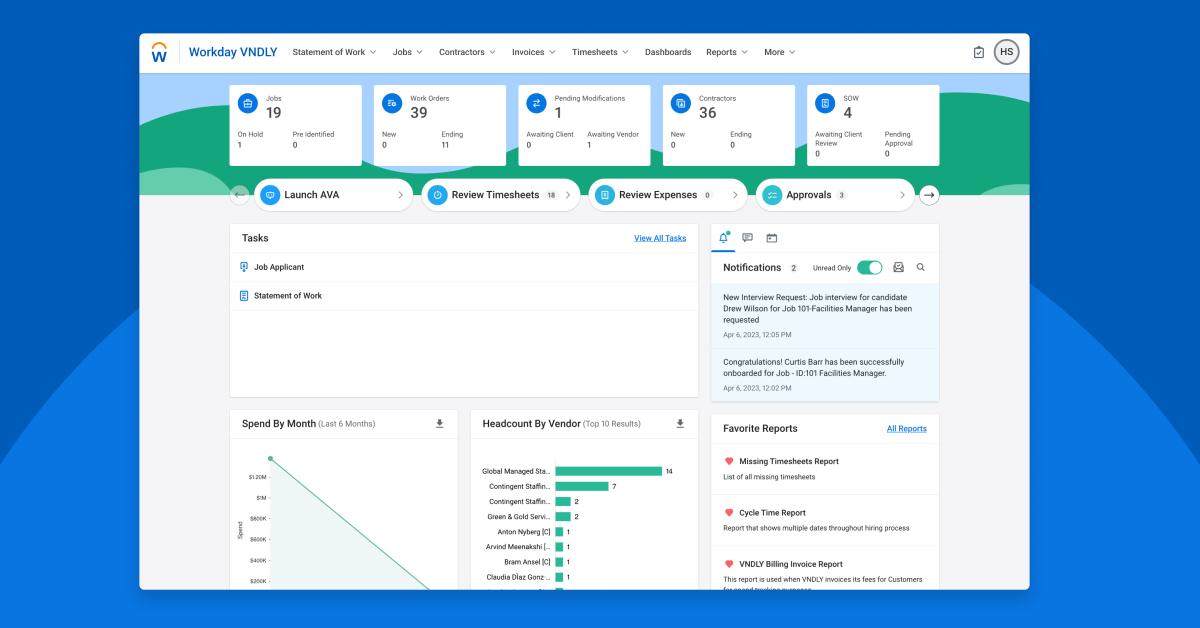Open the HS user profile avatar
1200x628 pixels.
1006,52
